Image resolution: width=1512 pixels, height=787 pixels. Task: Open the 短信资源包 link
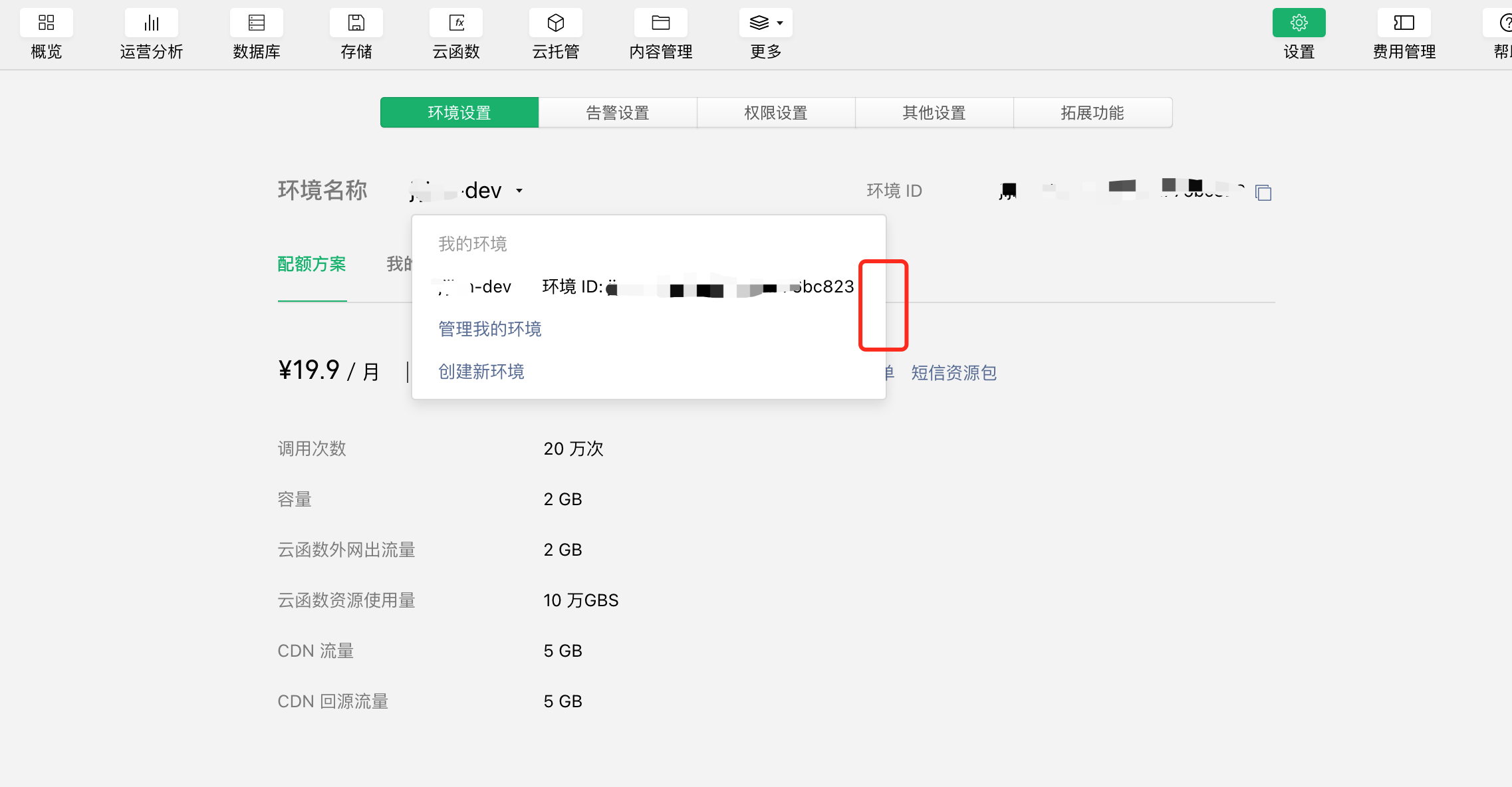pos(953,373)
